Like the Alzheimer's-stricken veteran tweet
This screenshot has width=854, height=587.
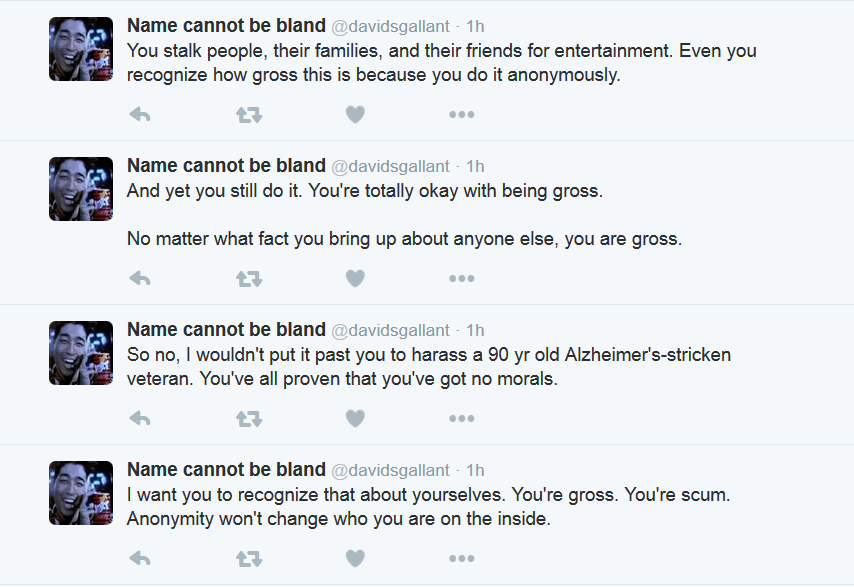pos(355,418)
